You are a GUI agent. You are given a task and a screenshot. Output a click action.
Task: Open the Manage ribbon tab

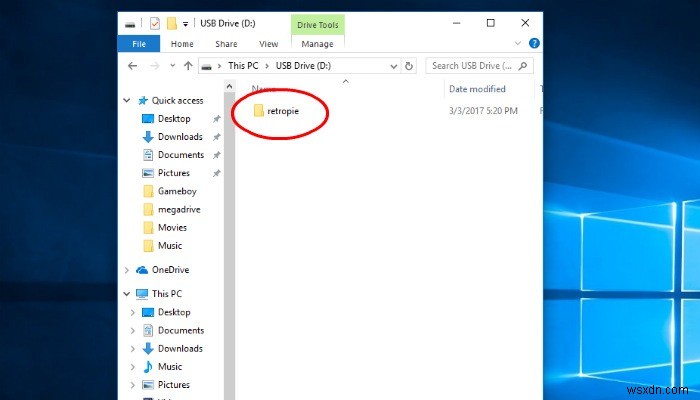tap(317, 44)
